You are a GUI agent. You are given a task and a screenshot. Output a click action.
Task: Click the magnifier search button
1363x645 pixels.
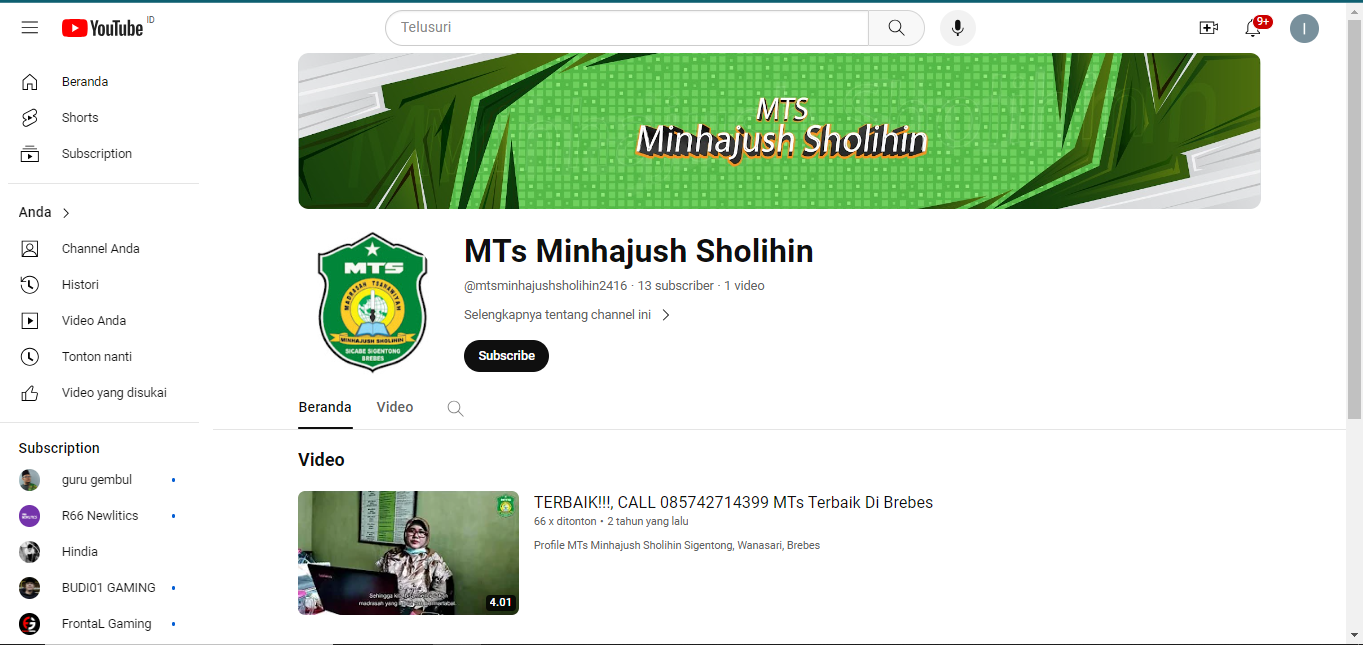(896, 28)
